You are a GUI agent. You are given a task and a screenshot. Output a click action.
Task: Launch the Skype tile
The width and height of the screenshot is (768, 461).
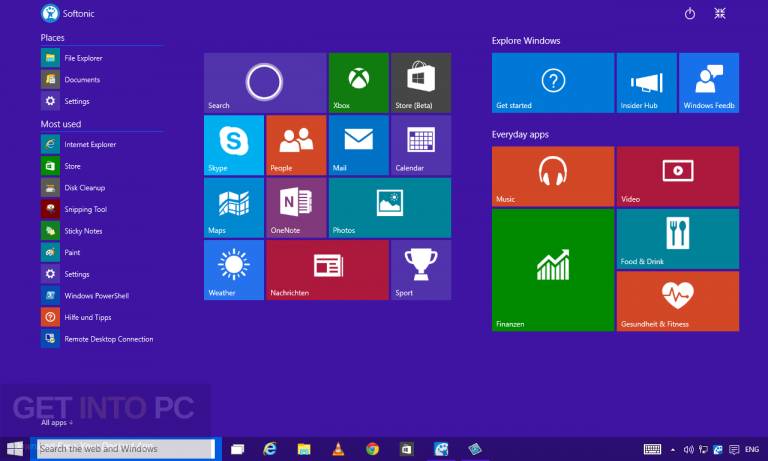click(x=234, y=146)
